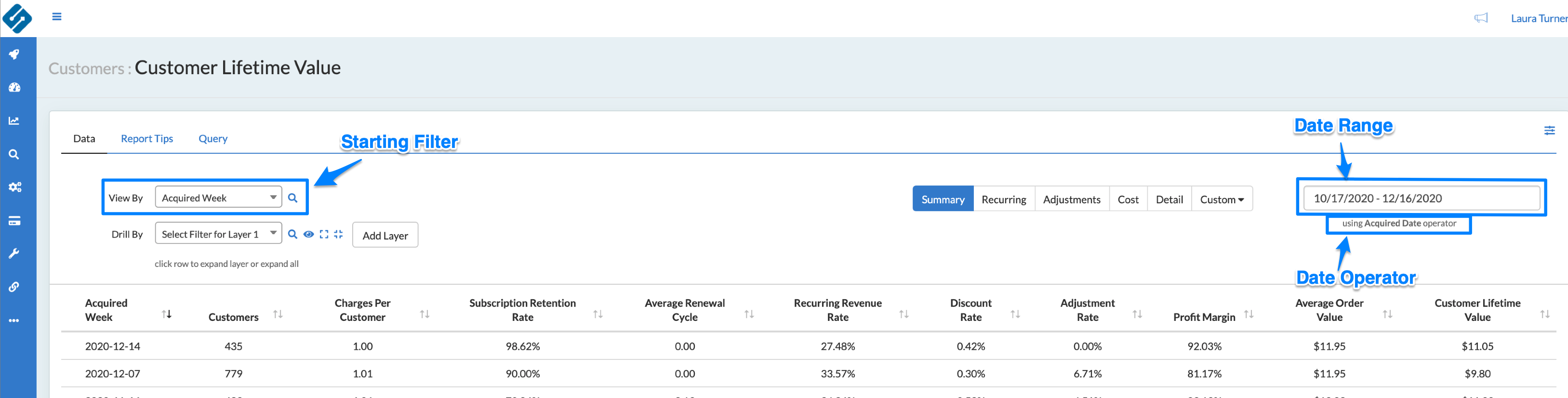Open the dashboard gauge sidebar icon
The height and width of the screenshot is (398, 1568).
14,88
